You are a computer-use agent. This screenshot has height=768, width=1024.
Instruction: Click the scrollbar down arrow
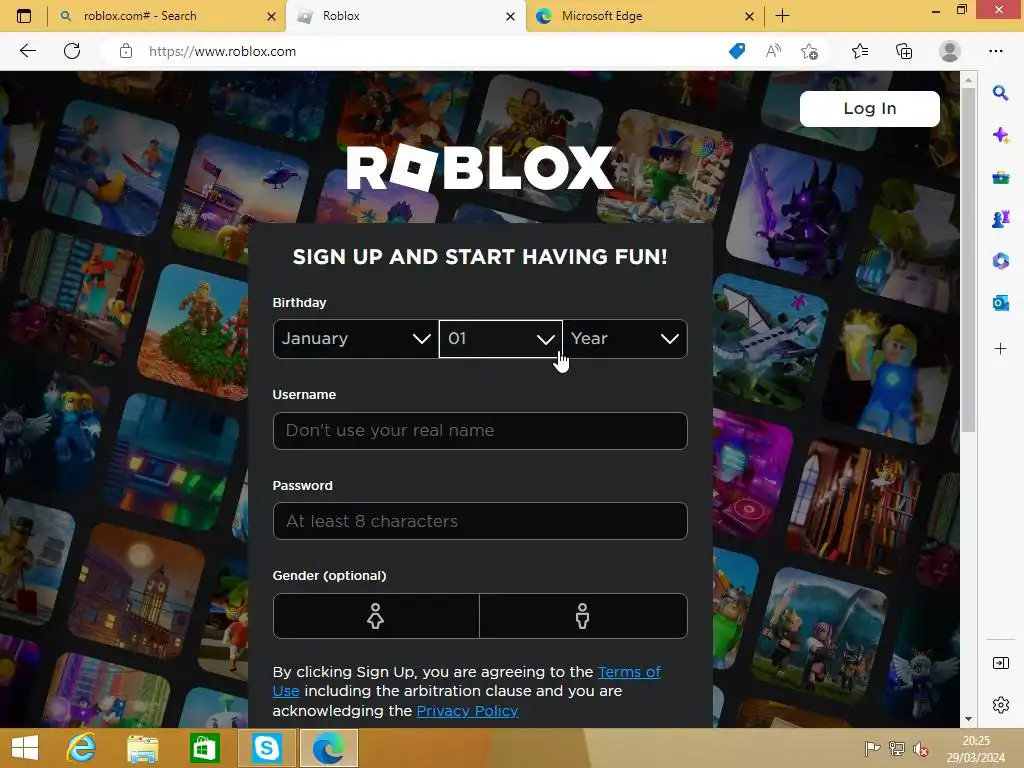coord(968,719)
